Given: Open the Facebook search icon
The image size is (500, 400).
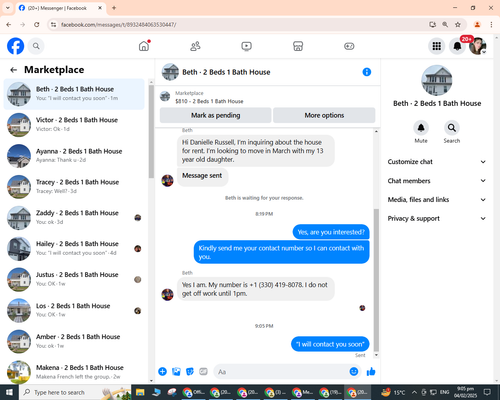Looking at the screenshot, I should coord(36,46).
